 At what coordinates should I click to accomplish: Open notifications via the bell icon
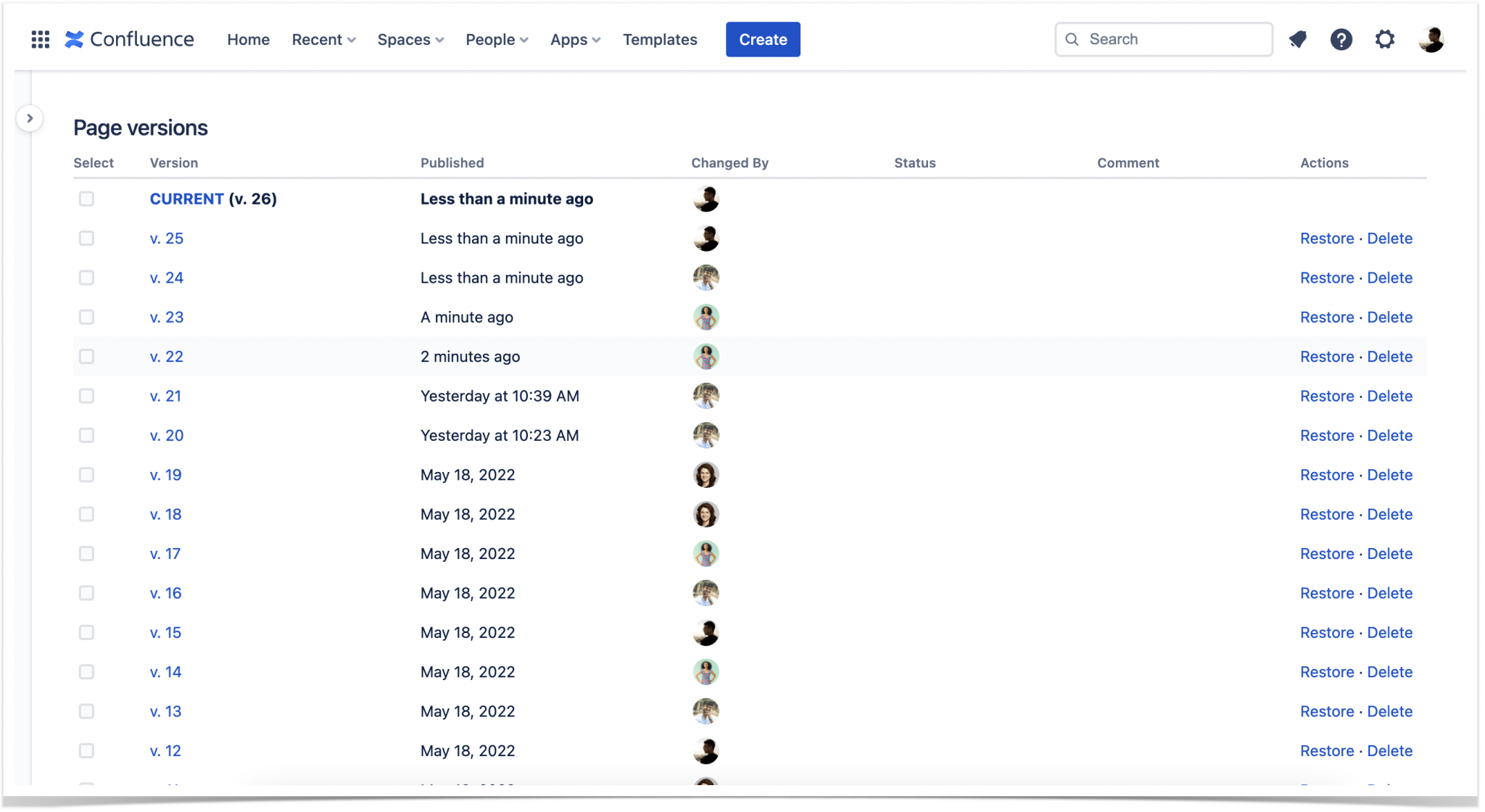pos(1299,39)
